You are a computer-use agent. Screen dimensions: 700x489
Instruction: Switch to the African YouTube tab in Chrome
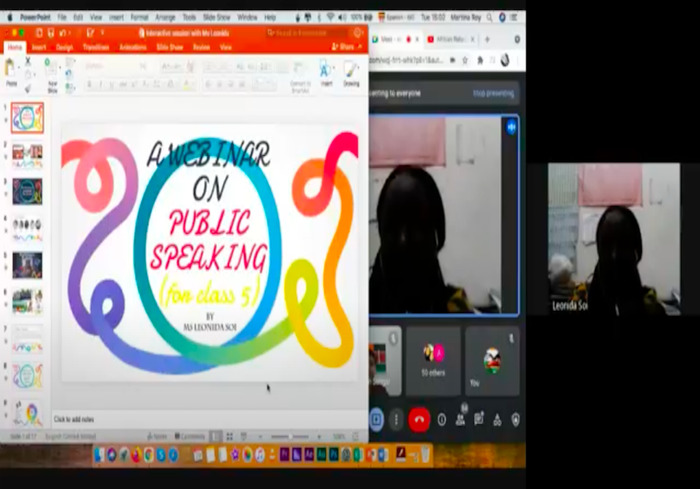click(451, 39)
